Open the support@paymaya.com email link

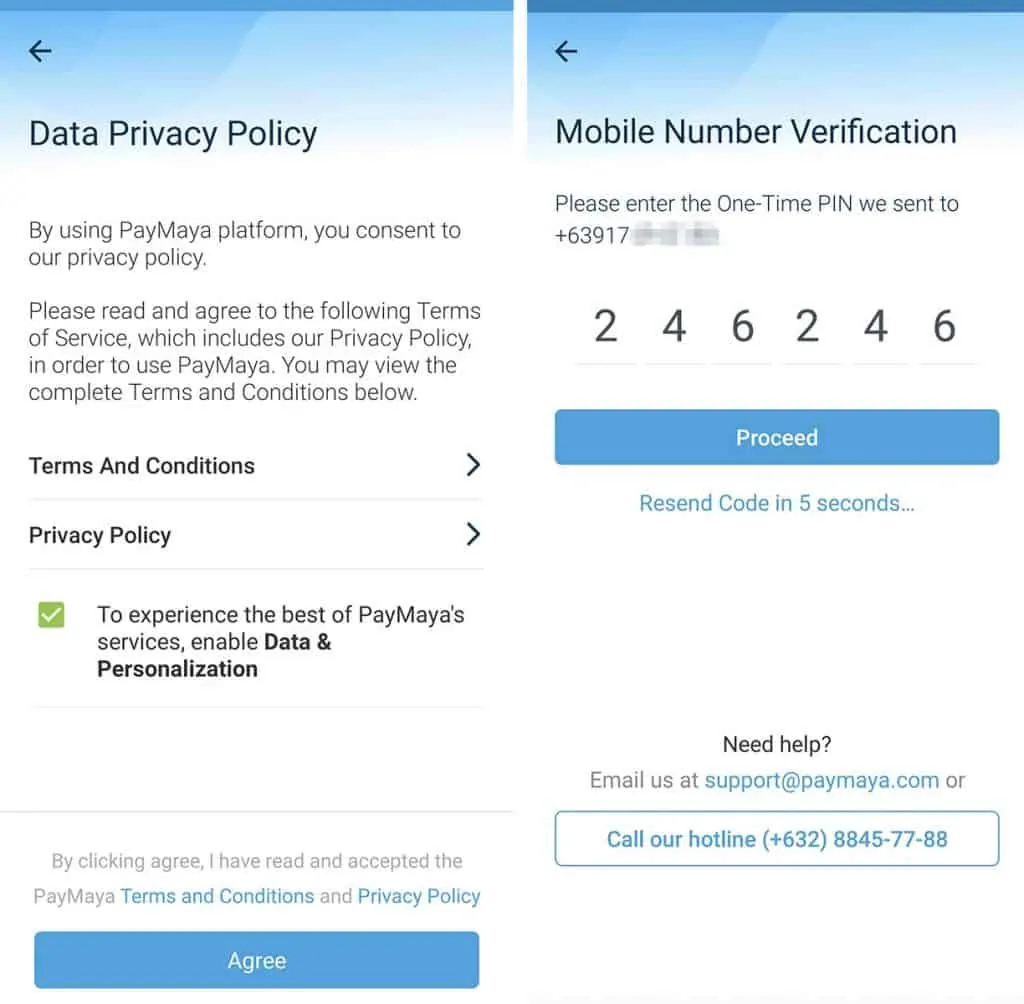point(821,780)
